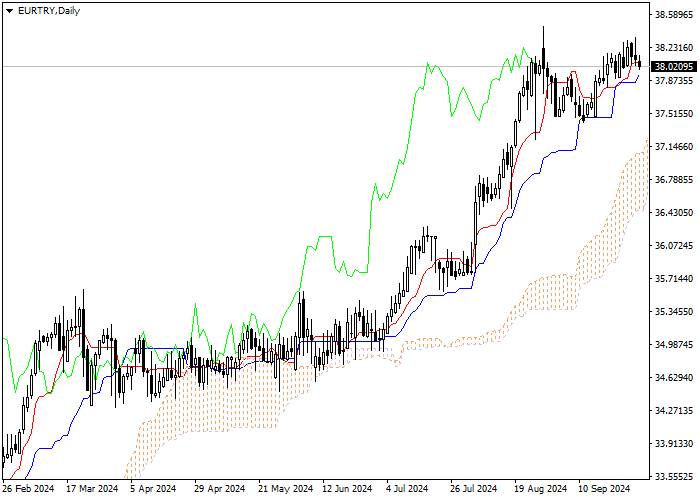Image resolution: width=700 pixels, height=500 pixels.
Task: Click the 36.43050 price axis label
Action: 674,212
